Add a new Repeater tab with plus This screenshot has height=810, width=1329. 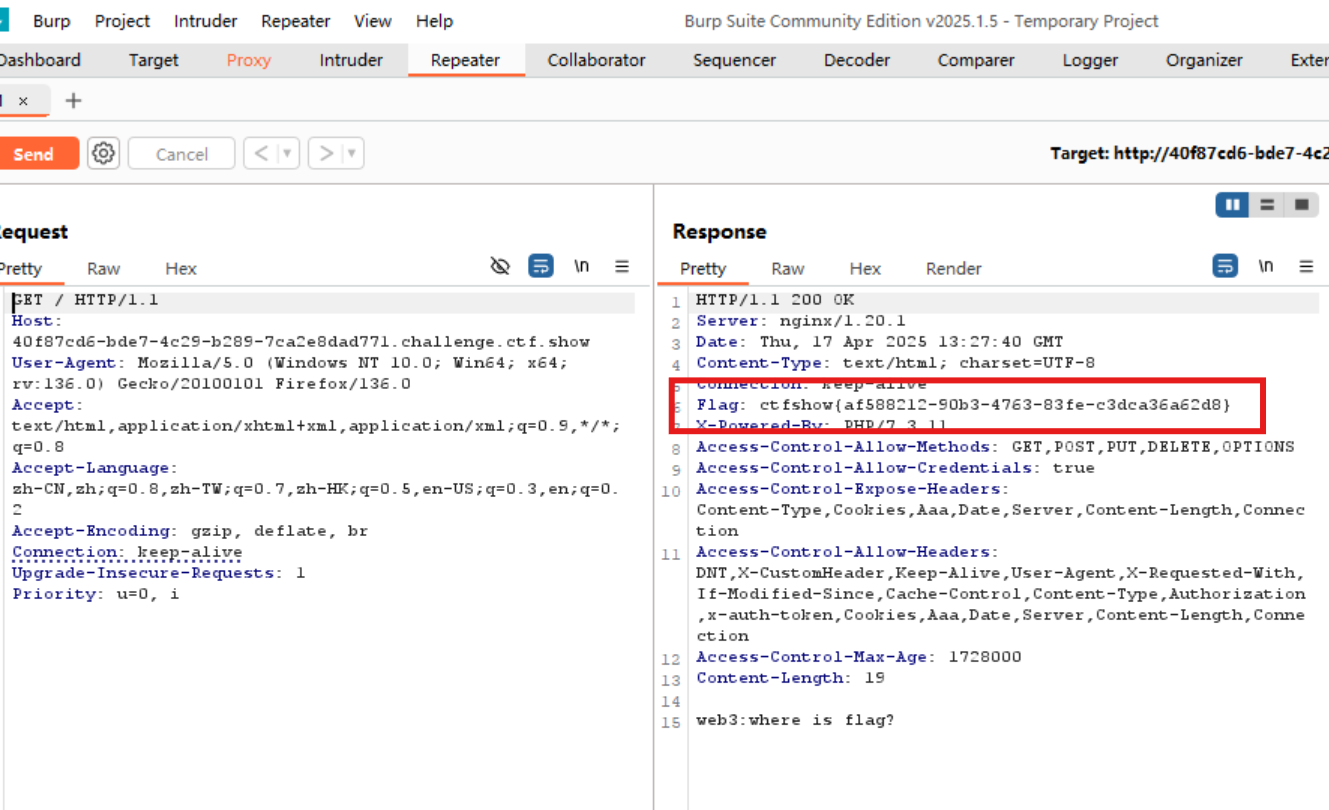point(73,101)
